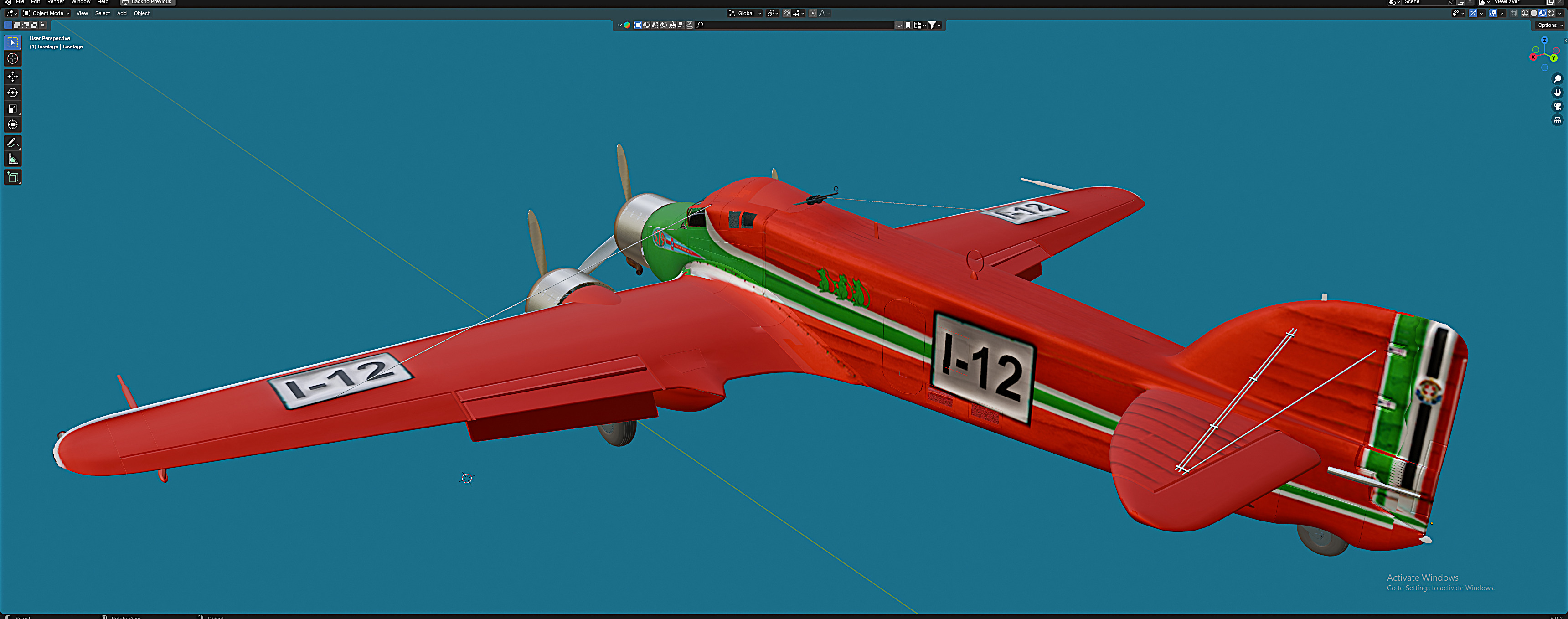Viewport: 1568px width, 619px height.
Task: Open the viewport visibility eye dropdown
Action: coord(1459,13)
